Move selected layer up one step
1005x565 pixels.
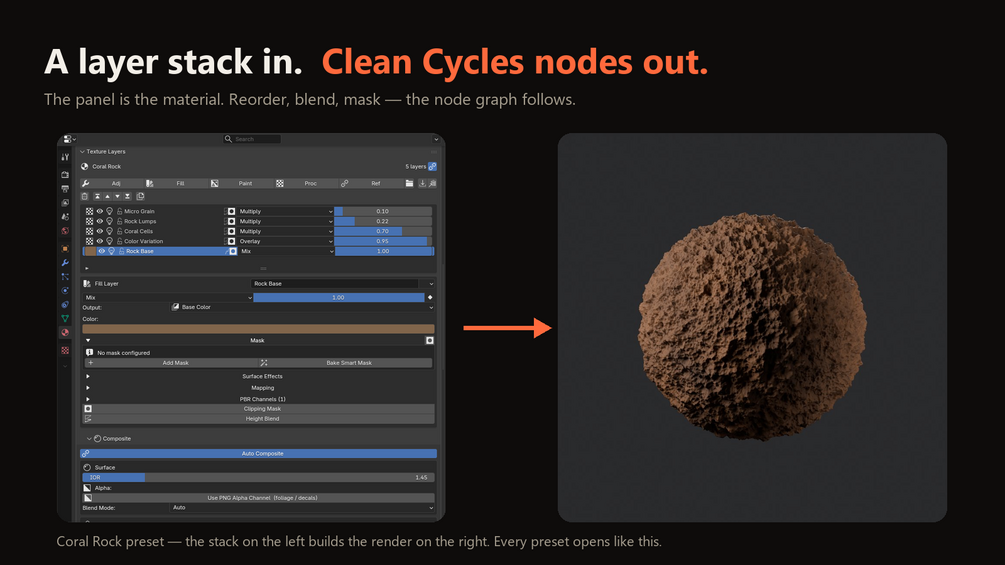click(107, 197)
